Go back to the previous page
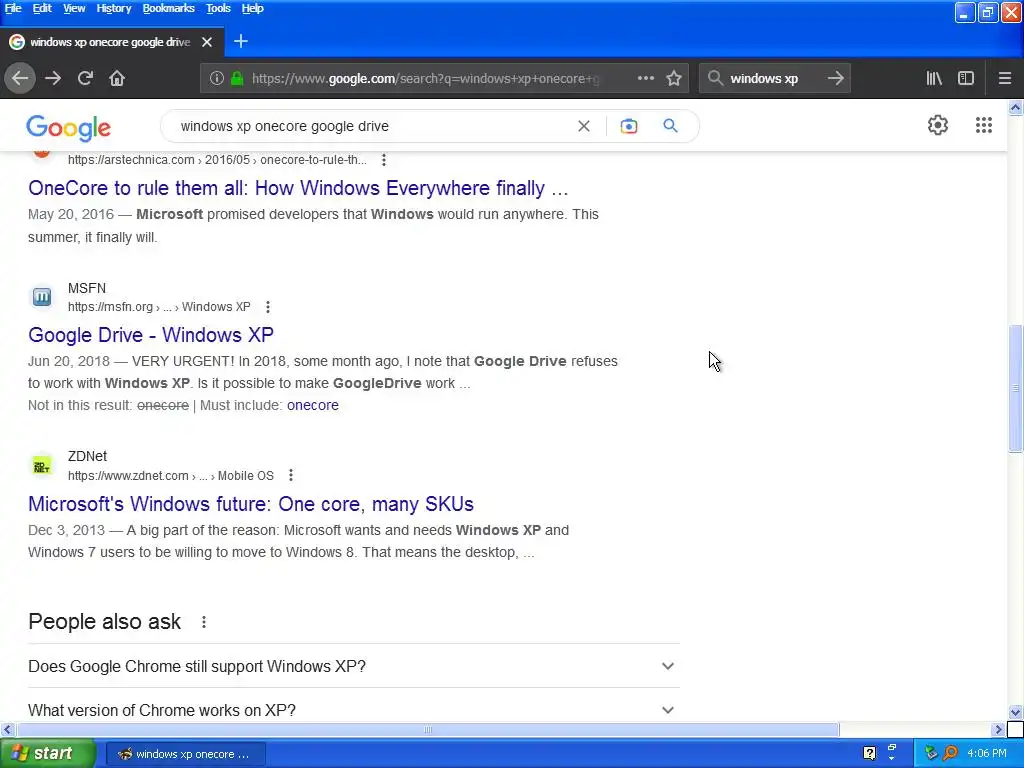1024x768 pixels. click(x=20, y=78)
